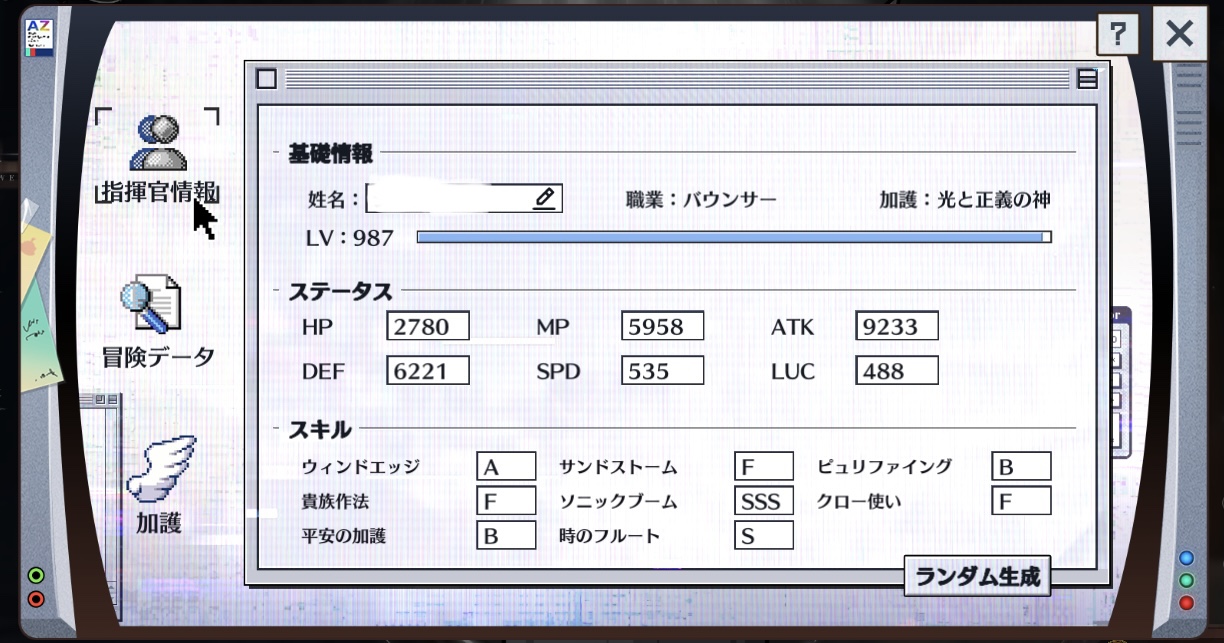Click the ランダム生成 random generate button
1224x643 pixels.
coord(977,576)
